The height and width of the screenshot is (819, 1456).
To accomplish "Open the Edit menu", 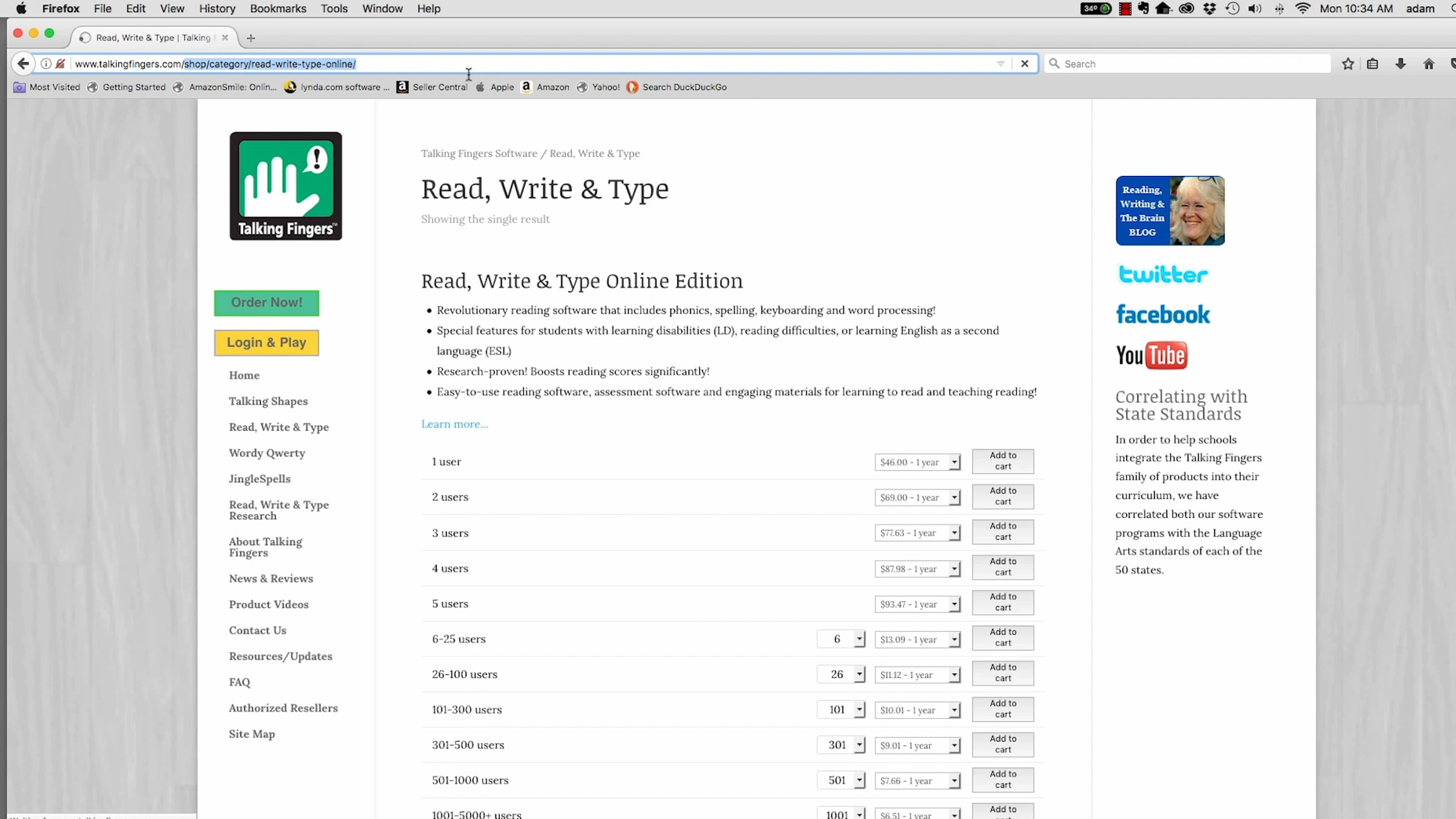I will [x=136, y=8].
